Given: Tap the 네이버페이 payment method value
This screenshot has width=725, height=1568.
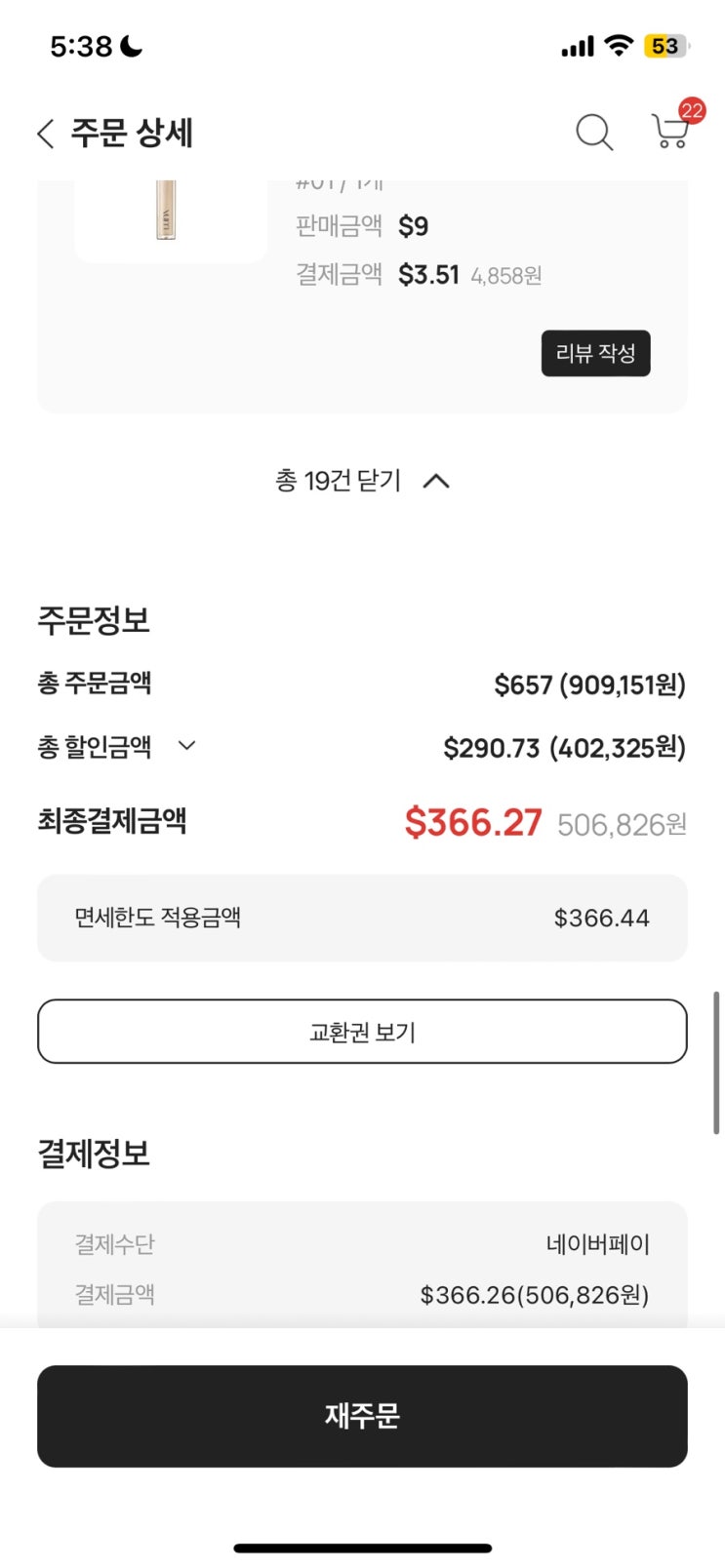Looking at the screenshot, I should pos(597,1244).
